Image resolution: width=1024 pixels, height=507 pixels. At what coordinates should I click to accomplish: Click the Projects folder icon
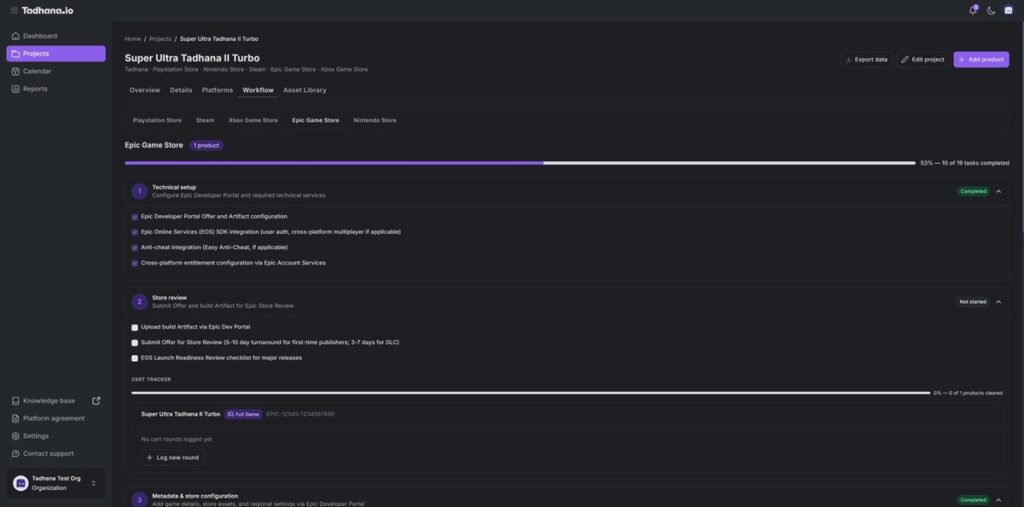16,54
